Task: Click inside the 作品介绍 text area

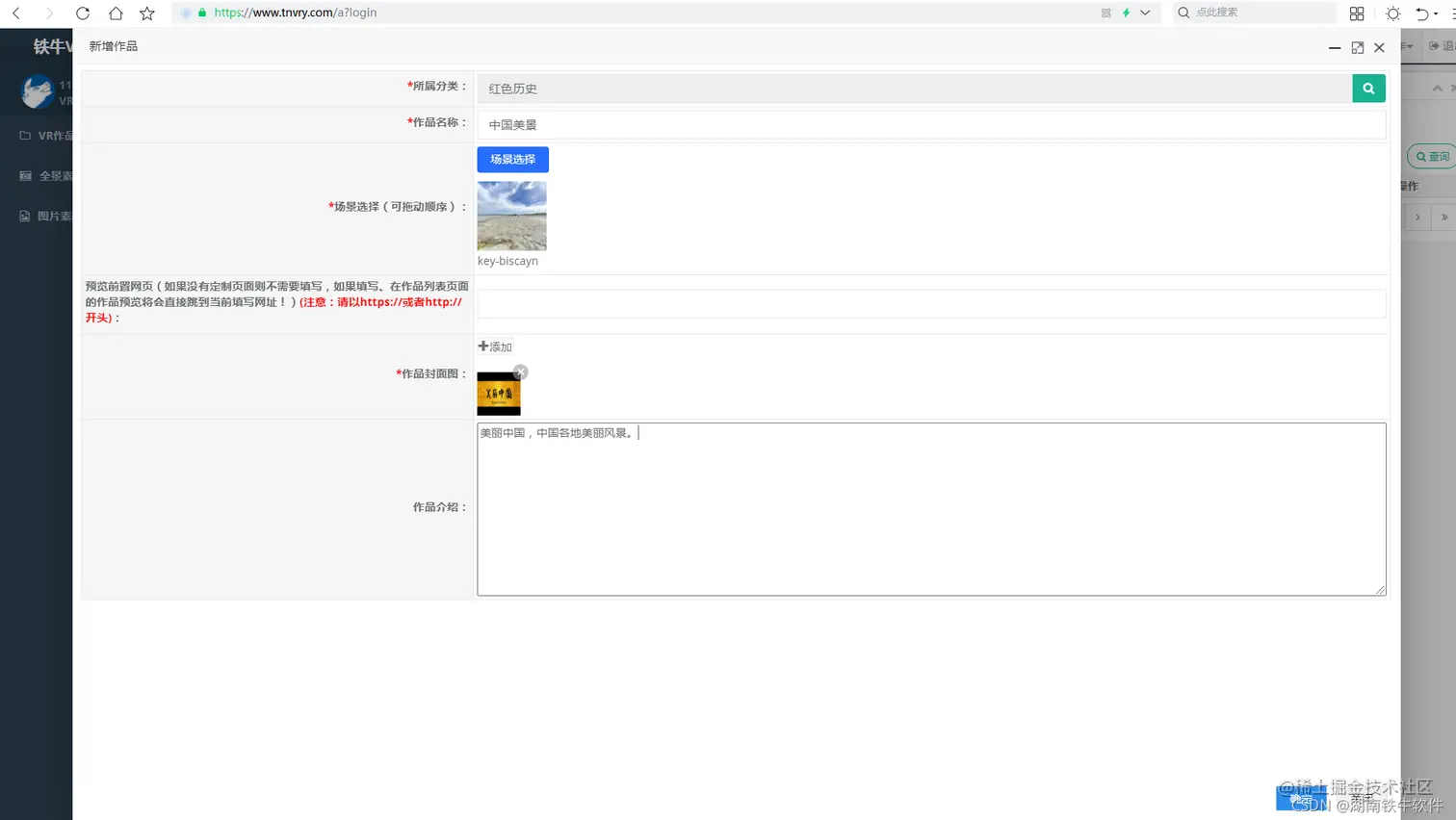Action: point(931,509)
